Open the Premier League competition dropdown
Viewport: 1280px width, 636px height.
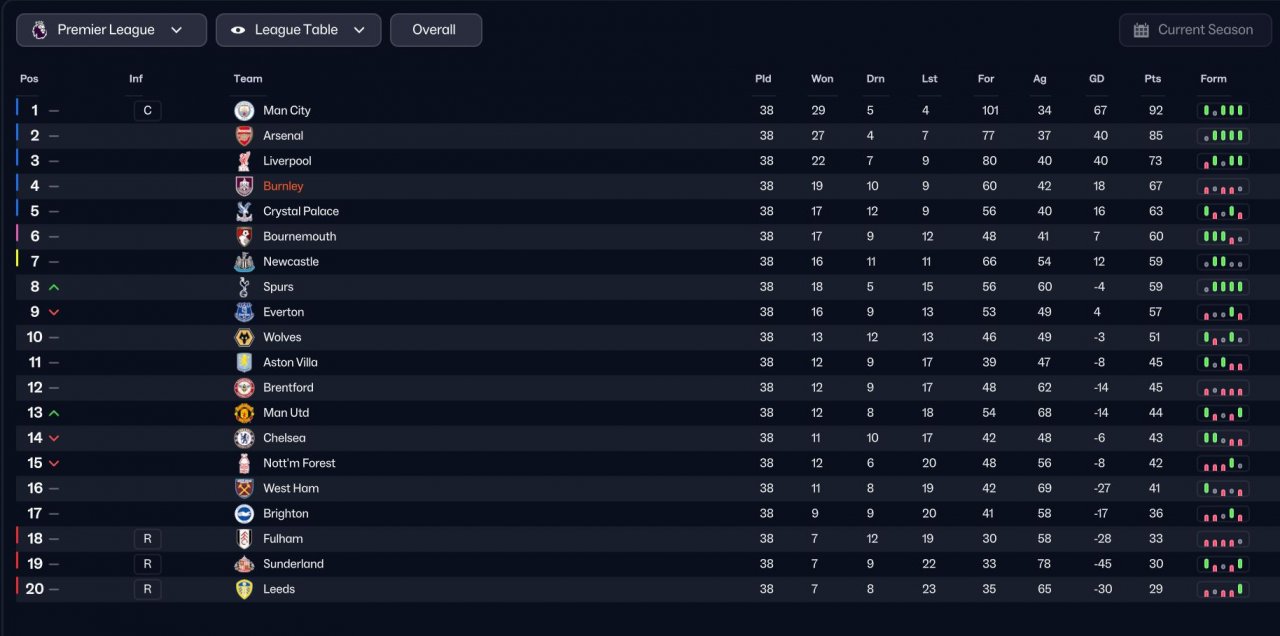[x=111, y=30]
